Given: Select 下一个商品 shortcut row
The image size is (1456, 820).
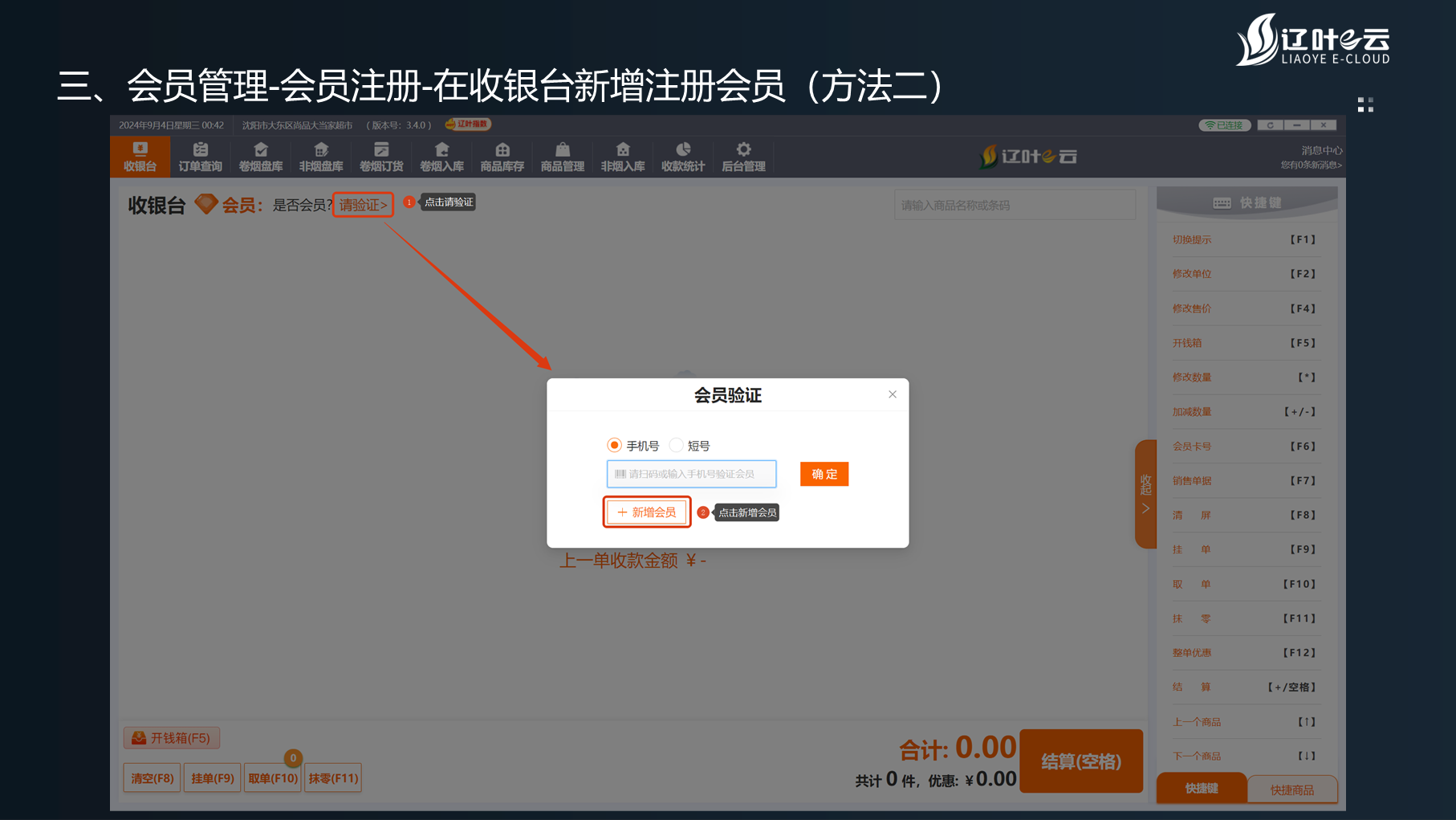Looking at the screenshot, I should tap(1244, 757).
